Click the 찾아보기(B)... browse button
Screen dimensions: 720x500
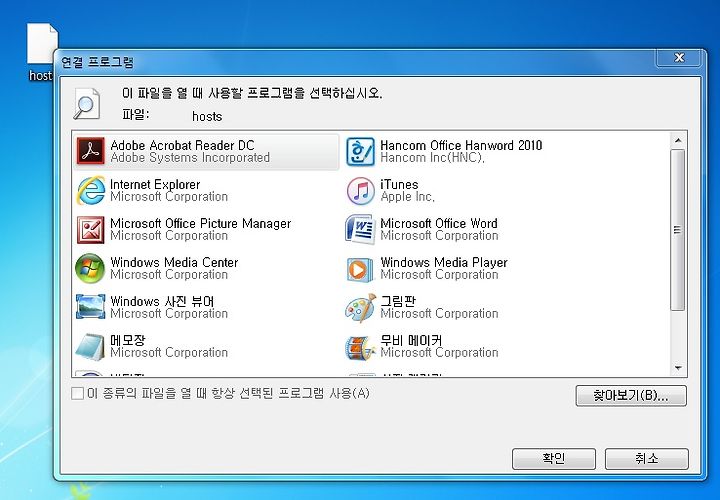(x=631, y=395)
